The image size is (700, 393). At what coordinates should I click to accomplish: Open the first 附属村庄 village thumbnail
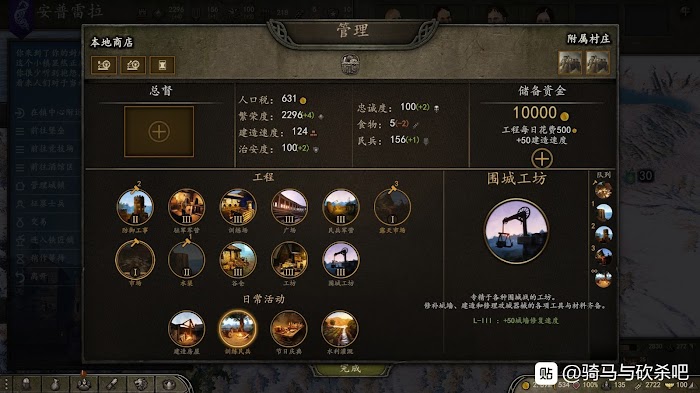click(570, 62)
